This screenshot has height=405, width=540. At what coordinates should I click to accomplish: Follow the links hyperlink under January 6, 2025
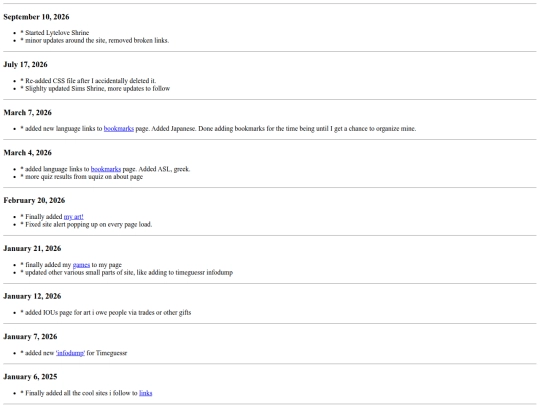(x=145, y=393)
